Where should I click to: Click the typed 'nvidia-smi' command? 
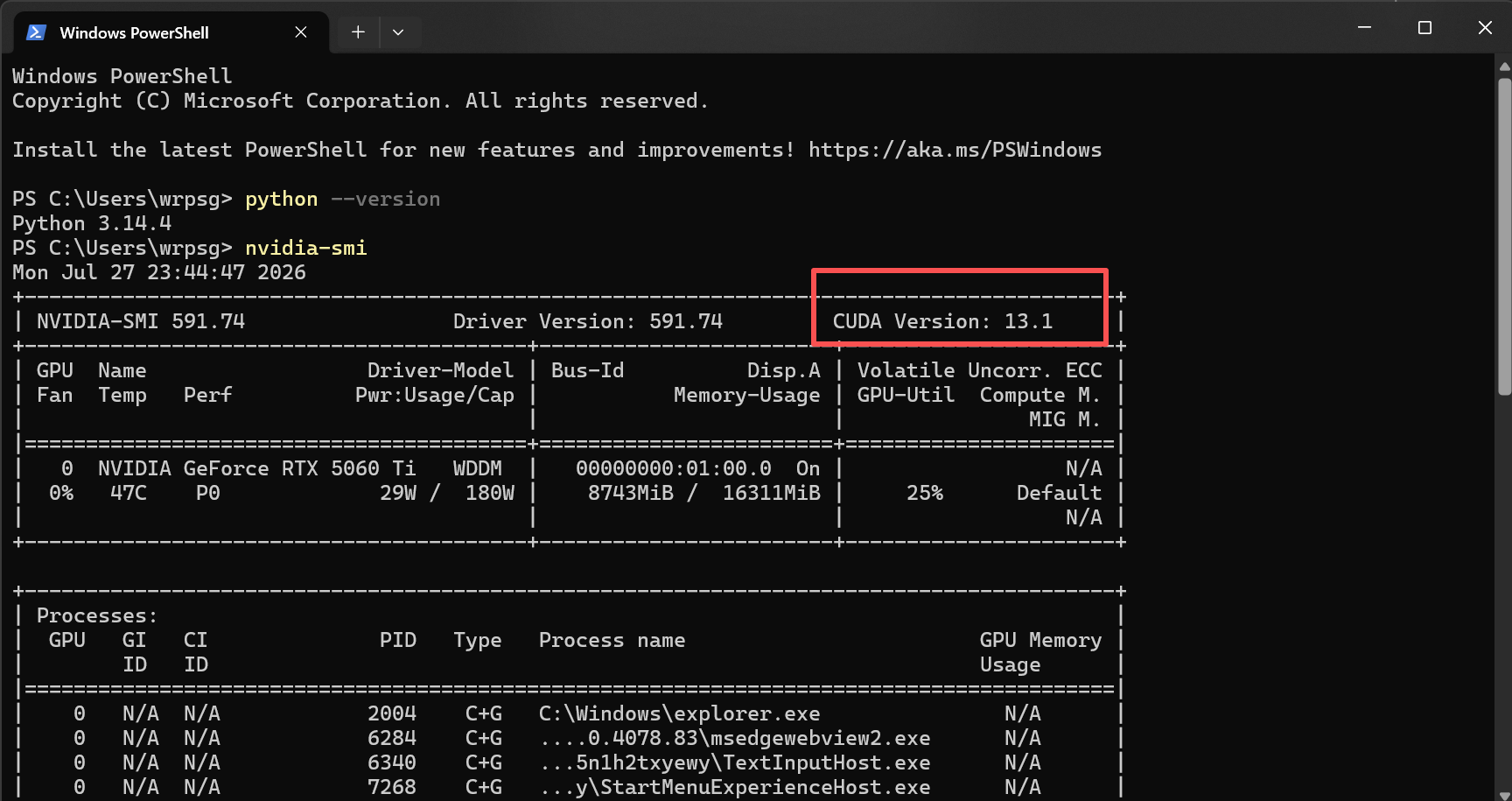click(305, 248)
